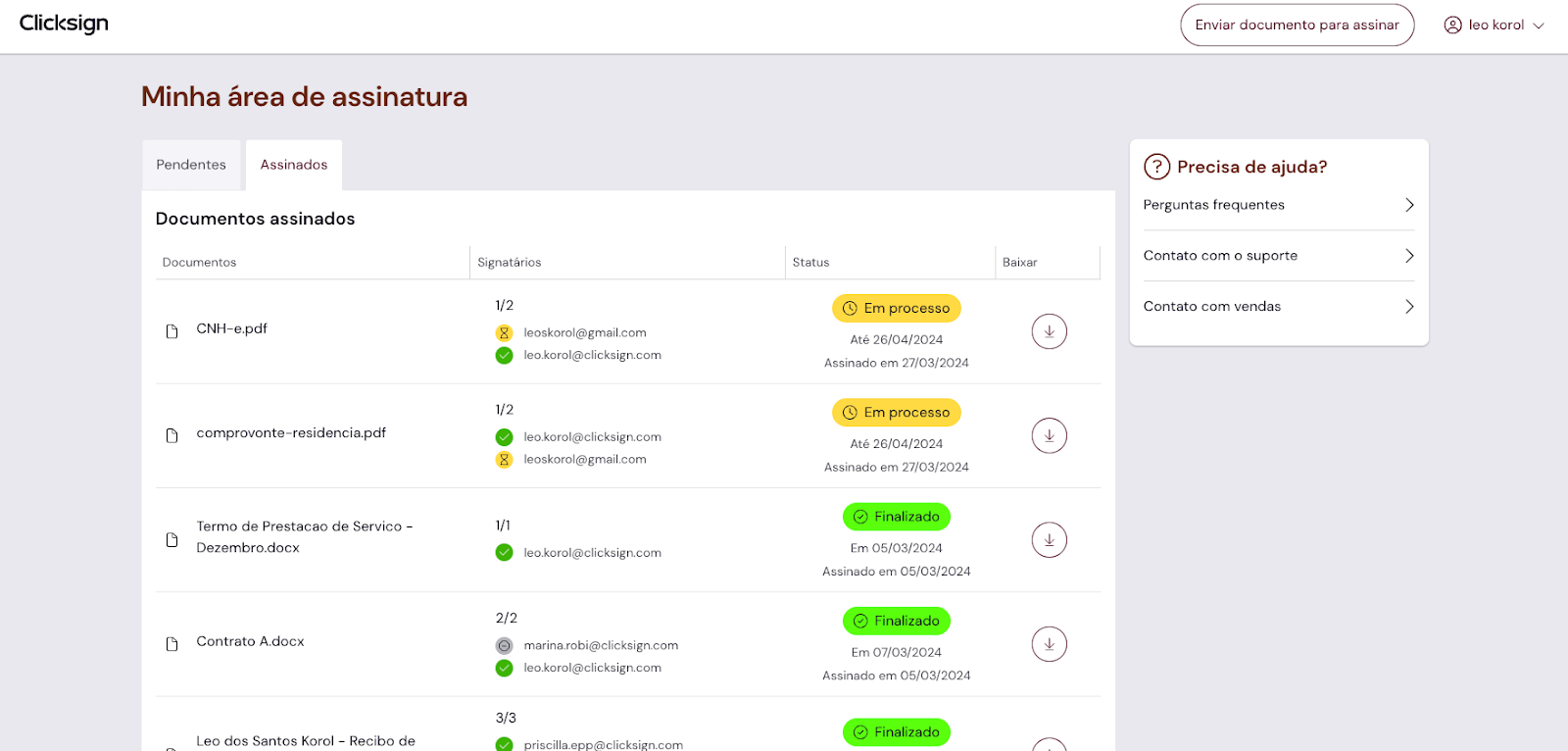1568x751 pixels.
Task: Click Contrato A.docx document name
Action: coord(250,641)
